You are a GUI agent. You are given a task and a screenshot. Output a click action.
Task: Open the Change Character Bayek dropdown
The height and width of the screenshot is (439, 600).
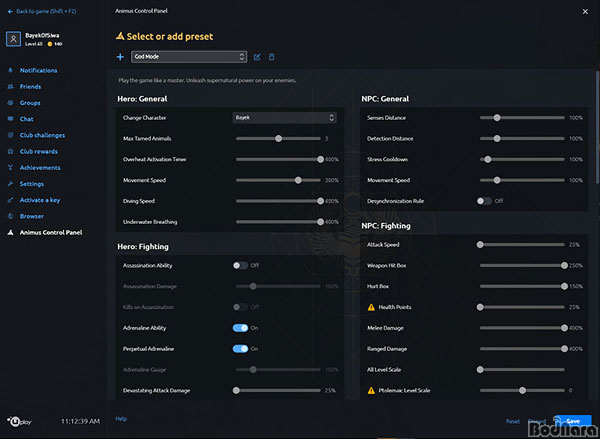[284, 118]
